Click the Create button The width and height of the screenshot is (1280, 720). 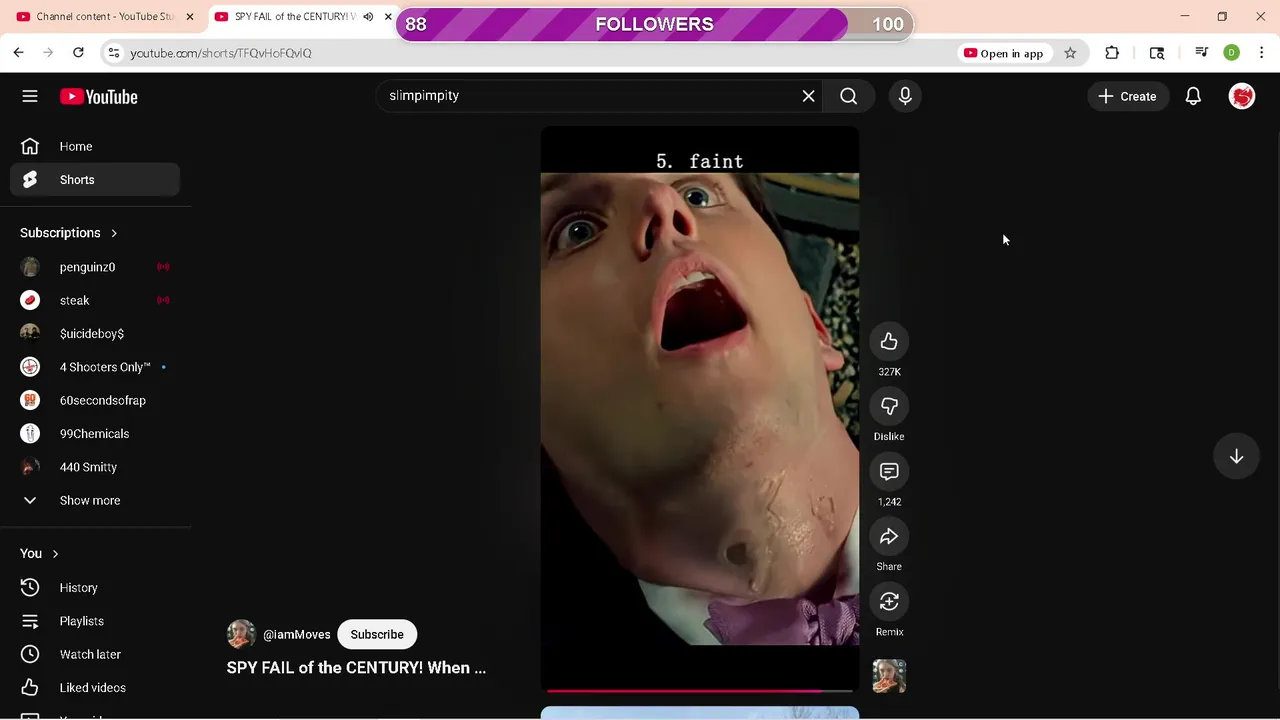(1127, 96)
